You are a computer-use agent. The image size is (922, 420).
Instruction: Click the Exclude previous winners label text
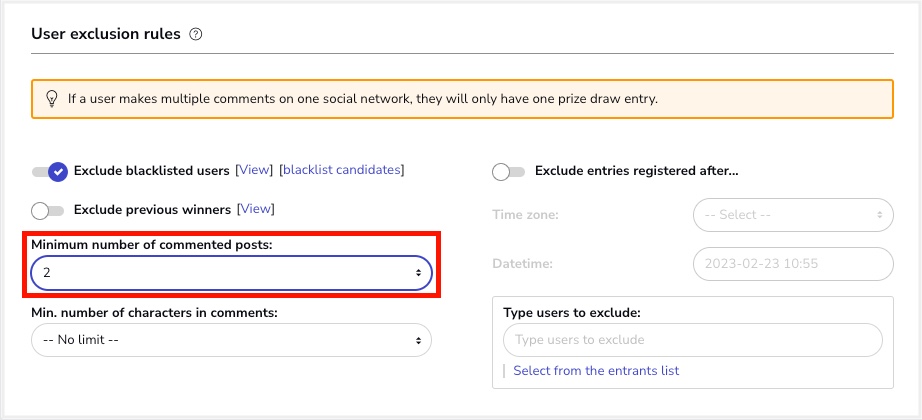pos(152,209)
